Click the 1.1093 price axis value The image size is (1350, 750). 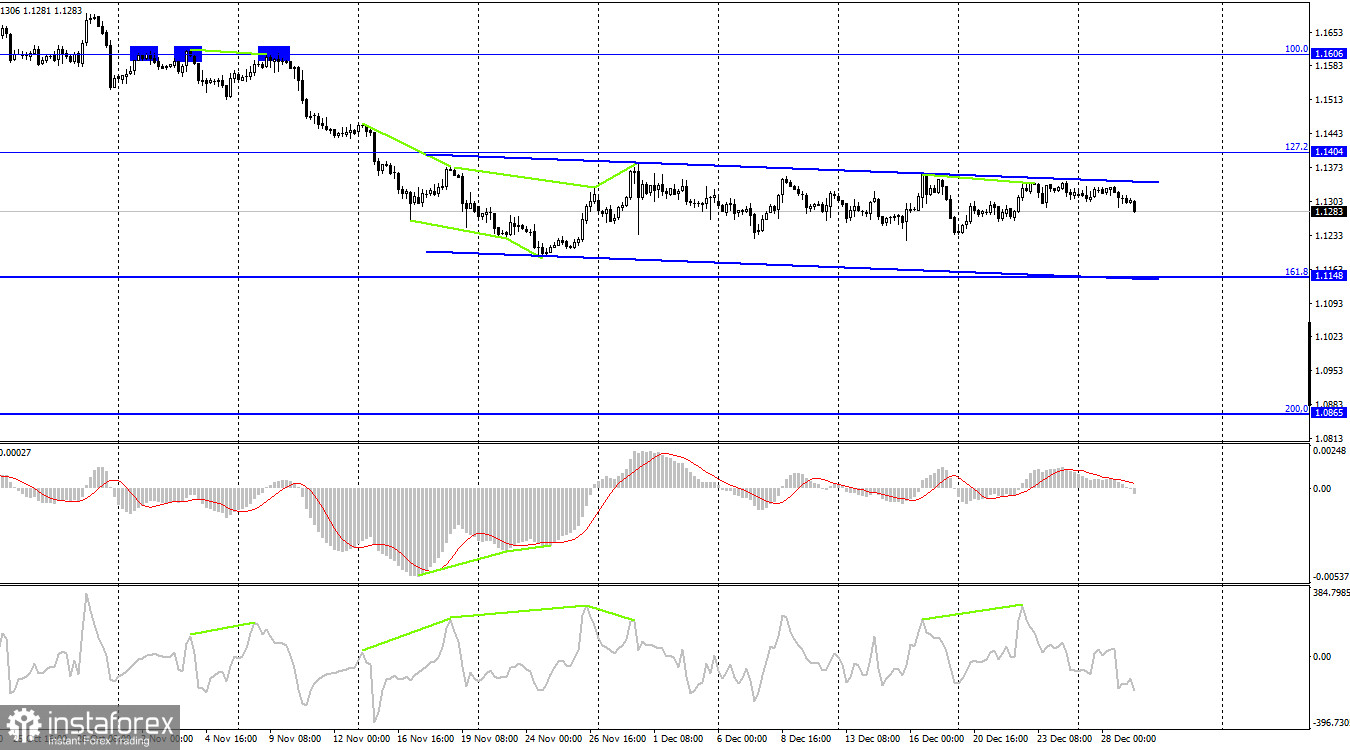(x=1330, y=303)
